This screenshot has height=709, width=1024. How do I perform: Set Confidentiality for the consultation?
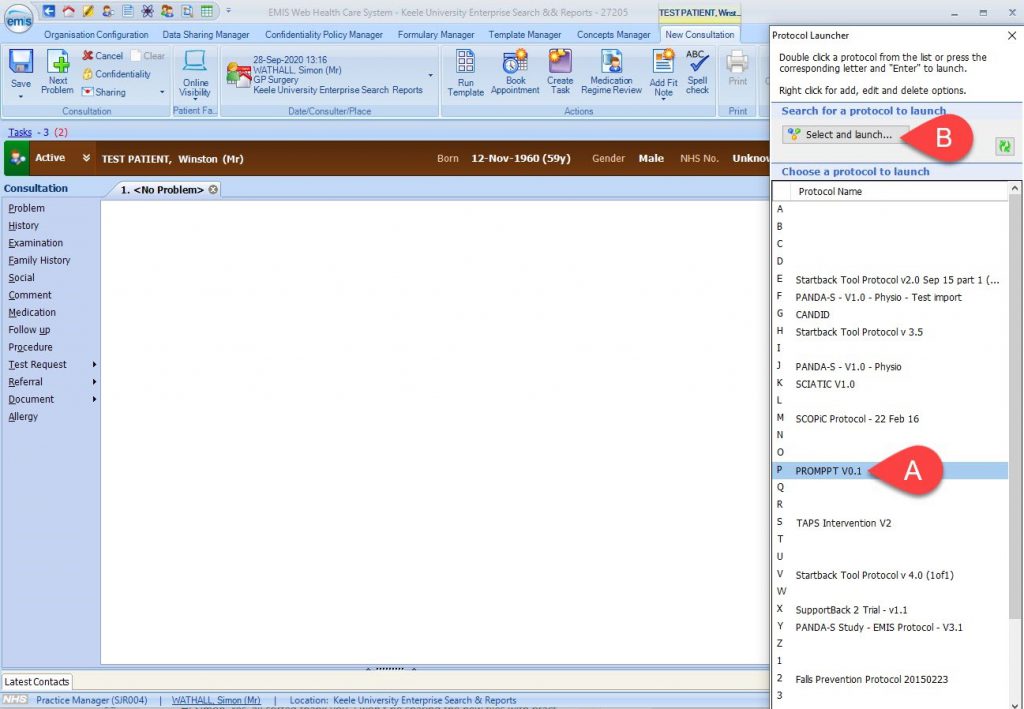pyautogui.click(x=116, y=74)
